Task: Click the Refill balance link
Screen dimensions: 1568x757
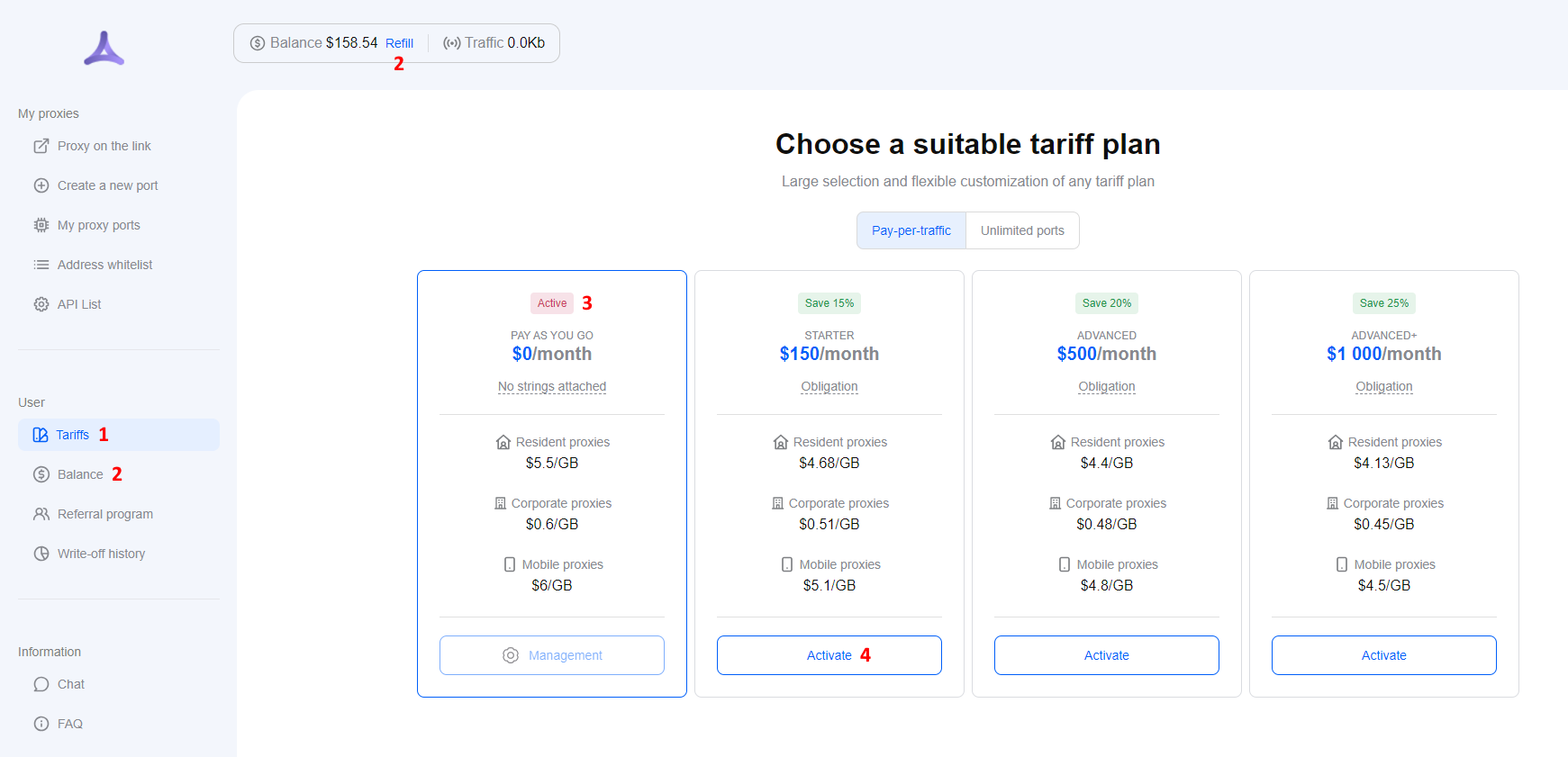Action: click(x=399, y=43)
